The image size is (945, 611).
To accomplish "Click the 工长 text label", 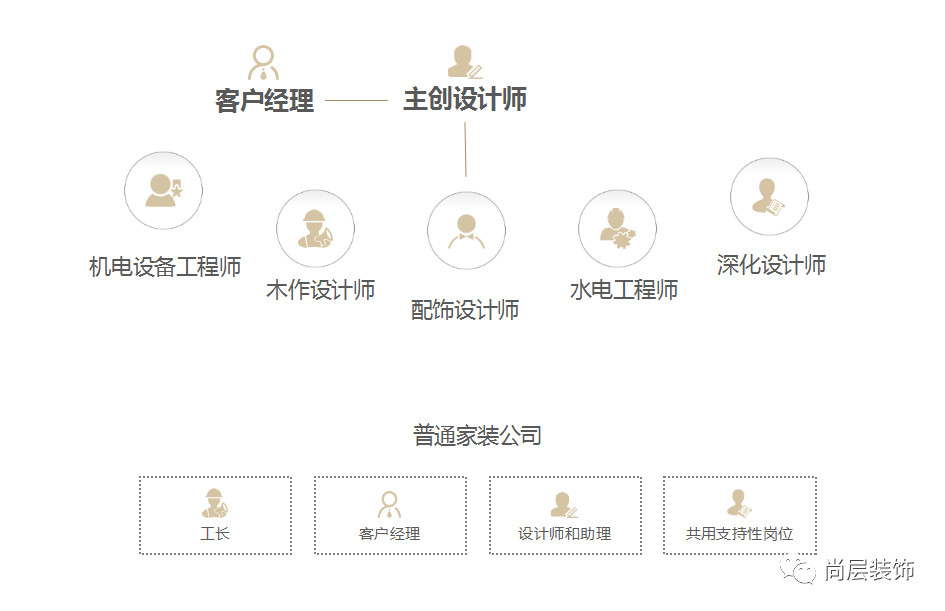I will coord(215,534).
